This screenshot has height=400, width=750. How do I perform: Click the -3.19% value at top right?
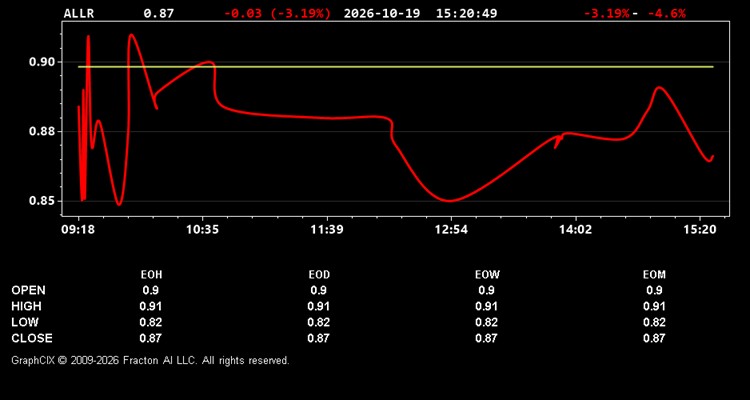click(606, 13)
